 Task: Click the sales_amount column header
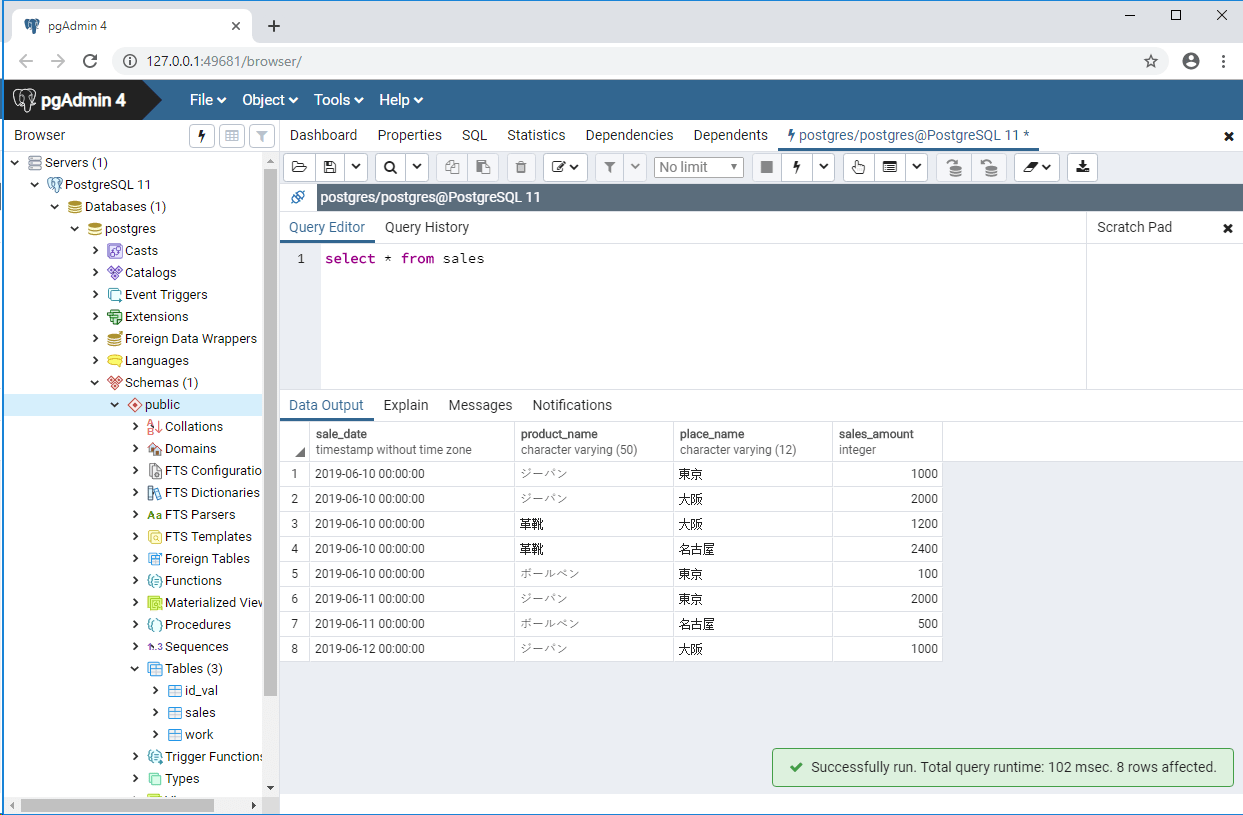coord(887,442)
